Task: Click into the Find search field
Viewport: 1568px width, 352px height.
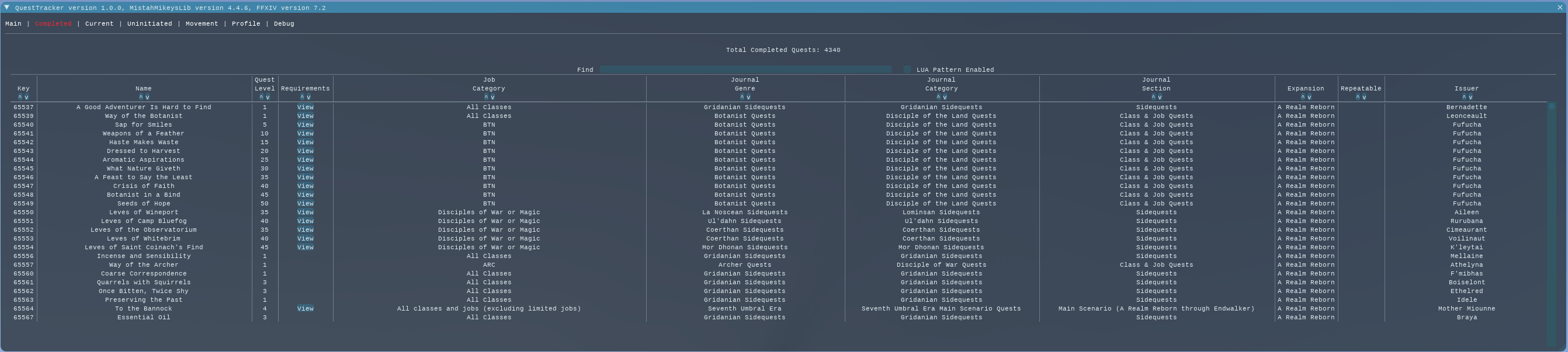Action: coord(745,69)
